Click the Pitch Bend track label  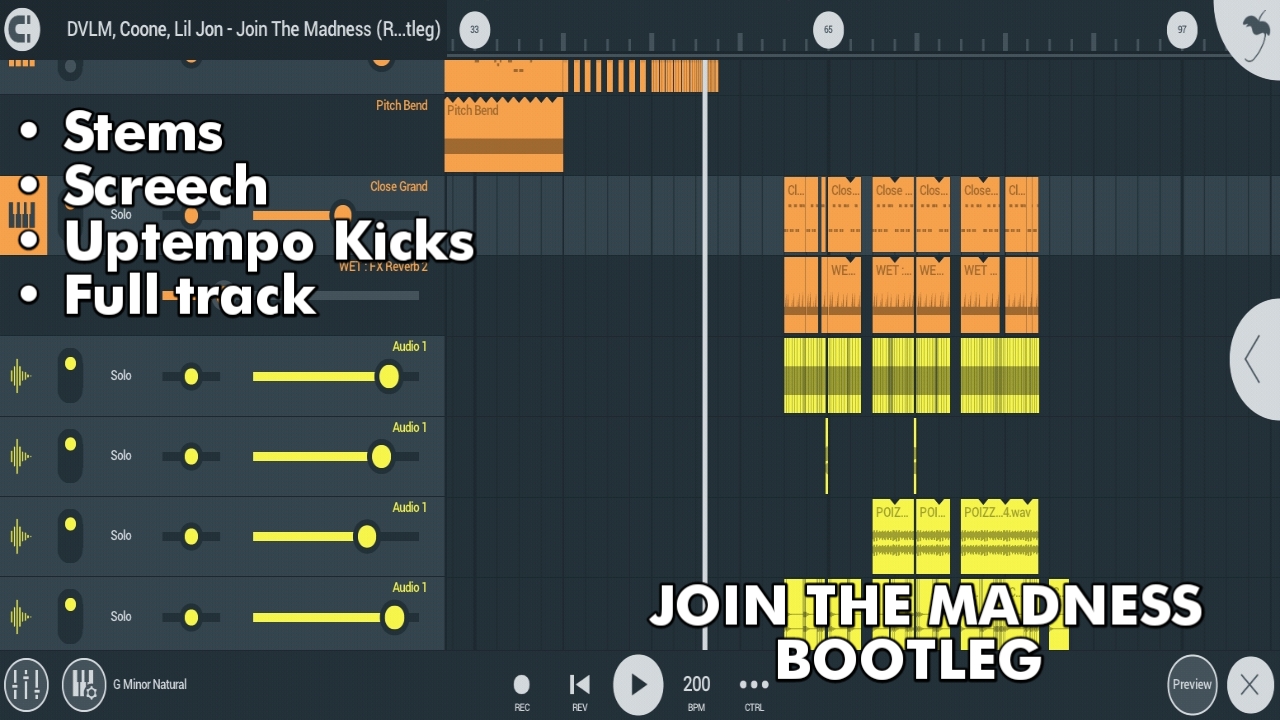402,106
